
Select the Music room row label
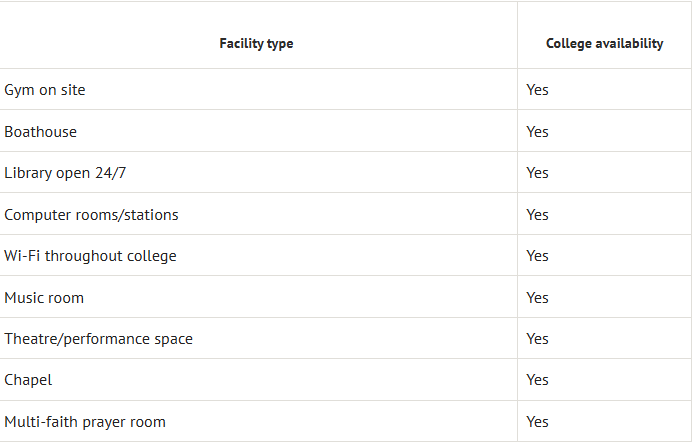click(44, 297)
